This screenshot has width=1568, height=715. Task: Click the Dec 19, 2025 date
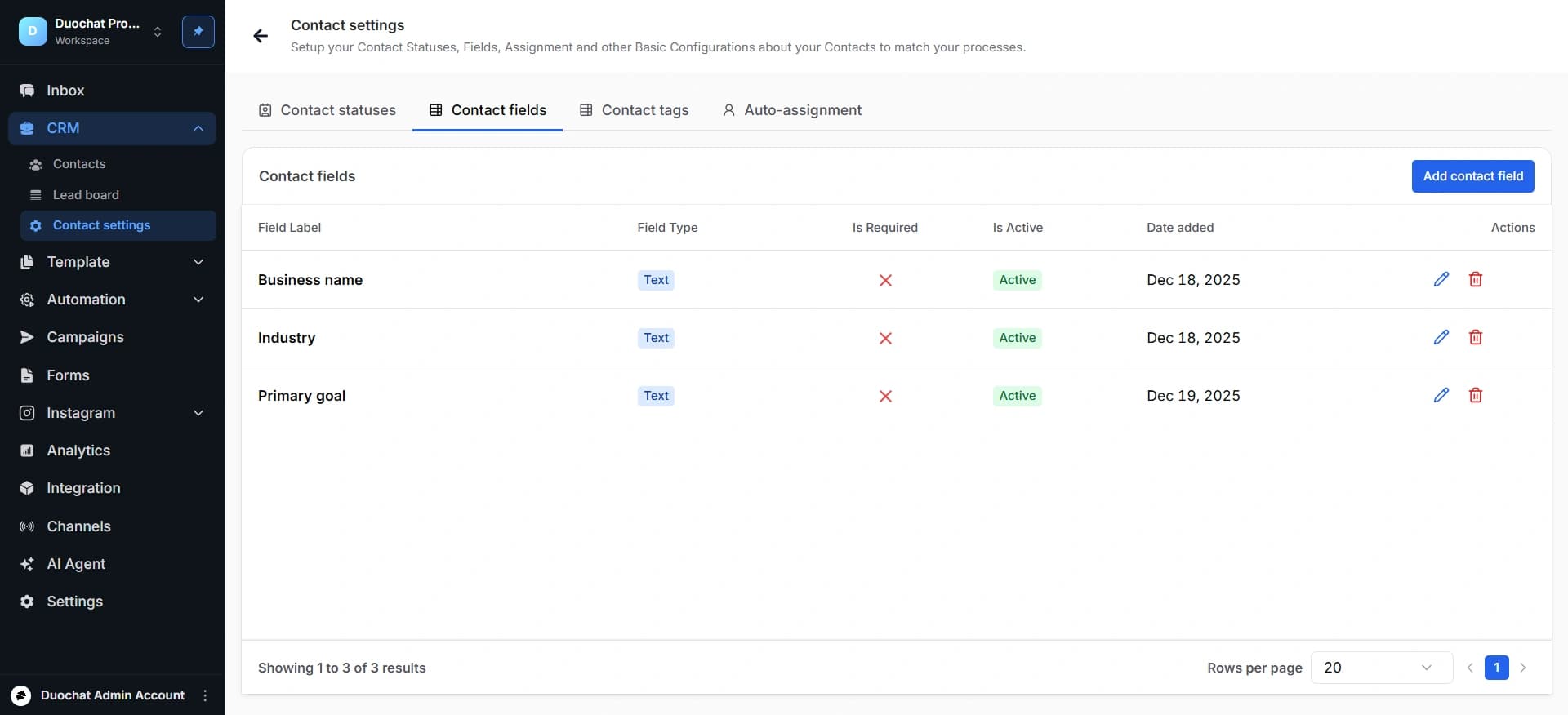click(x=1193, y=396)
